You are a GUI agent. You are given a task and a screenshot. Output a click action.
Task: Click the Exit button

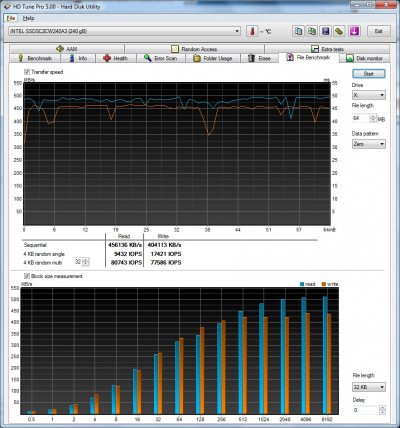pyautogui.click(x=378, y=31)
